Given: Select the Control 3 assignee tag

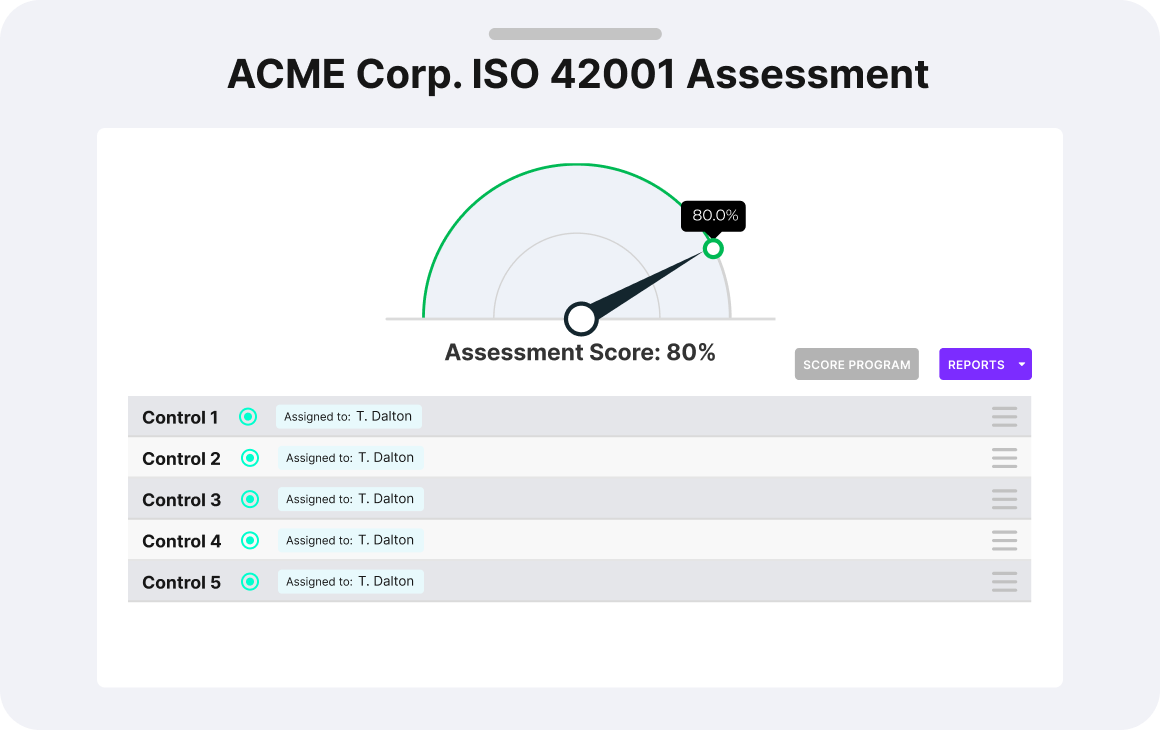Looking at the screenshot, I should (x=351, y=499).
